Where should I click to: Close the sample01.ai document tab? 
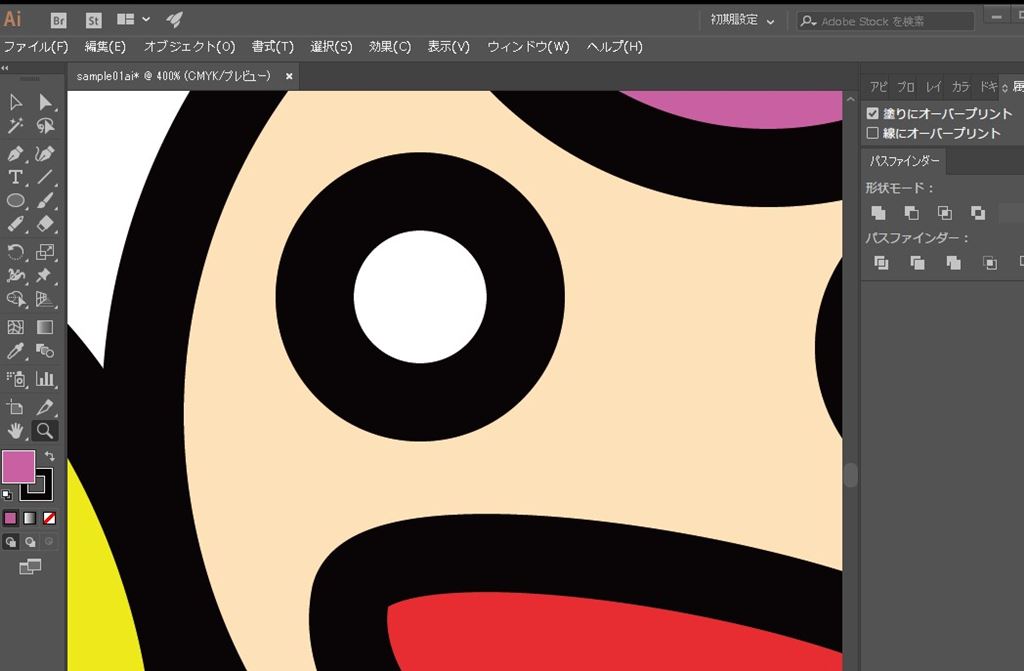289,76
